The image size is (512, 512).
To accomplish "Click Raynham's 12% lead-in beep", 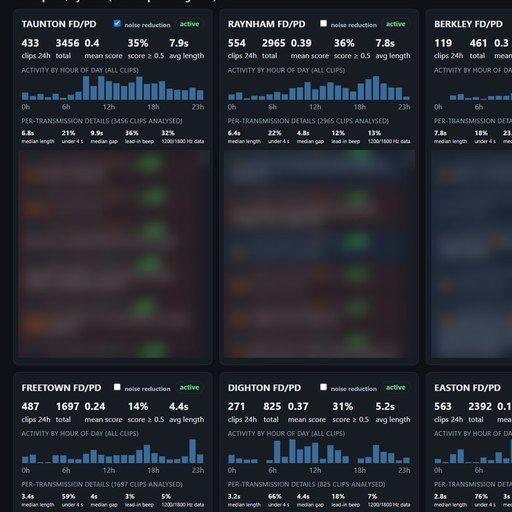I will [338, 133].
